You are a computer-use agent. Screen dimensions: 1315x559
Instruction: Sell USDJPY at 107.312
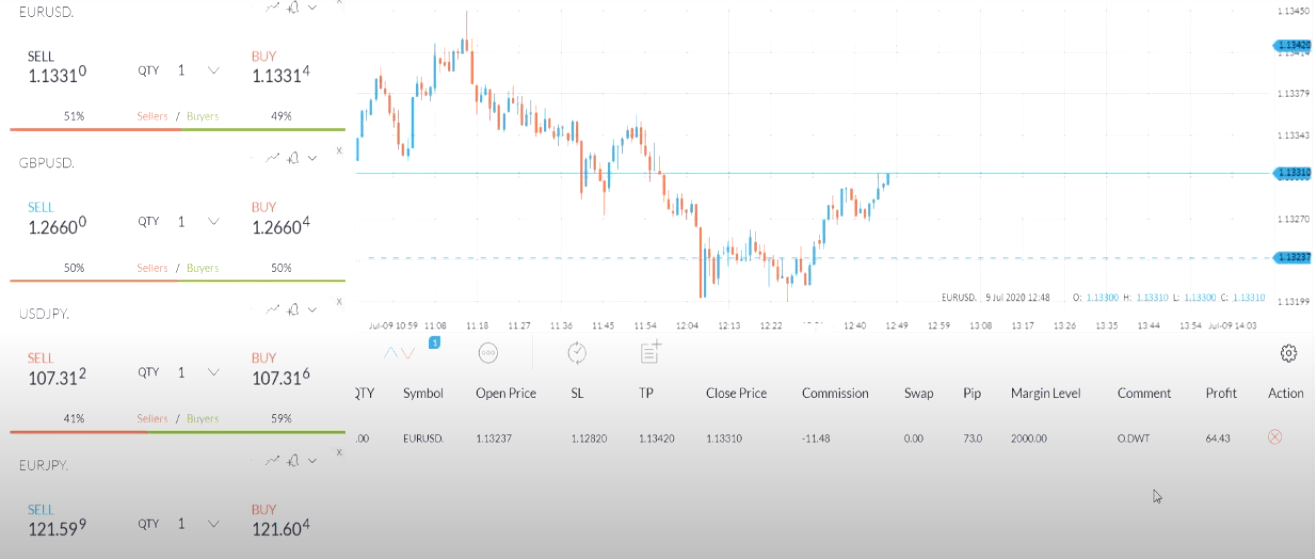57,369
